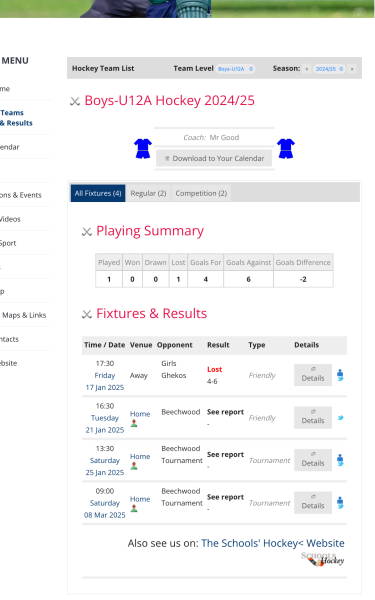Screen dimensions: 375x600
Task: Open map pin icon for 25 Jan Home venue
Action: [x=134, y=466]
